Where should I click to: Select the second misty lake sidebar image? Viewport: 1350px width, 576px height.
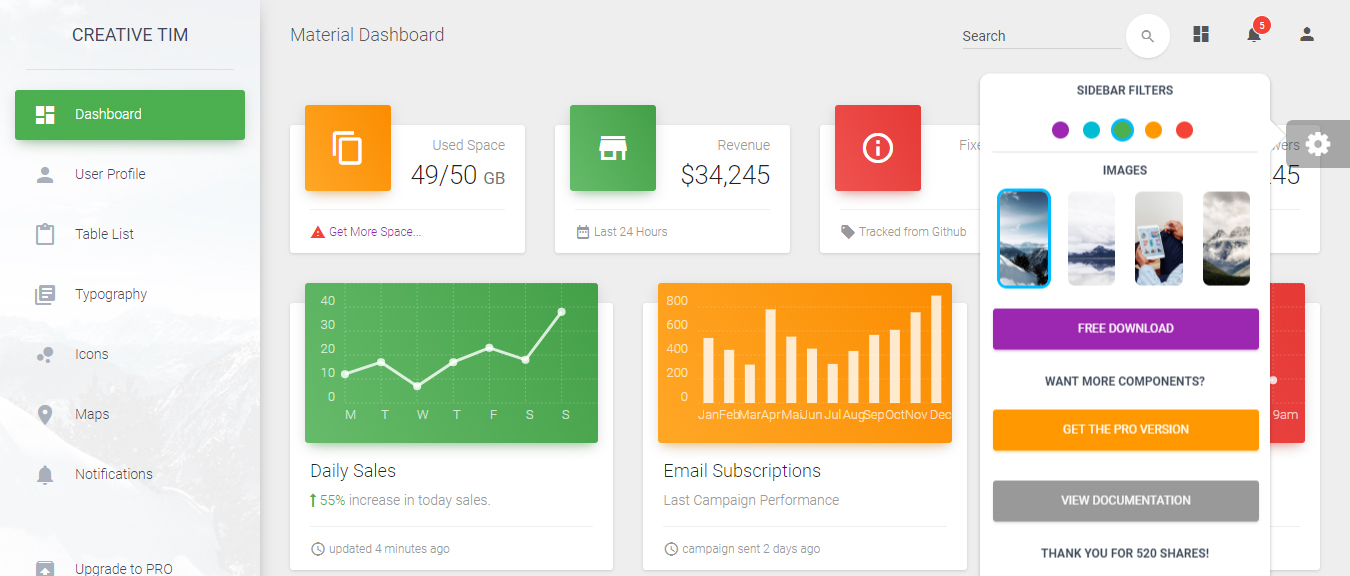[x=1092, y=238]
